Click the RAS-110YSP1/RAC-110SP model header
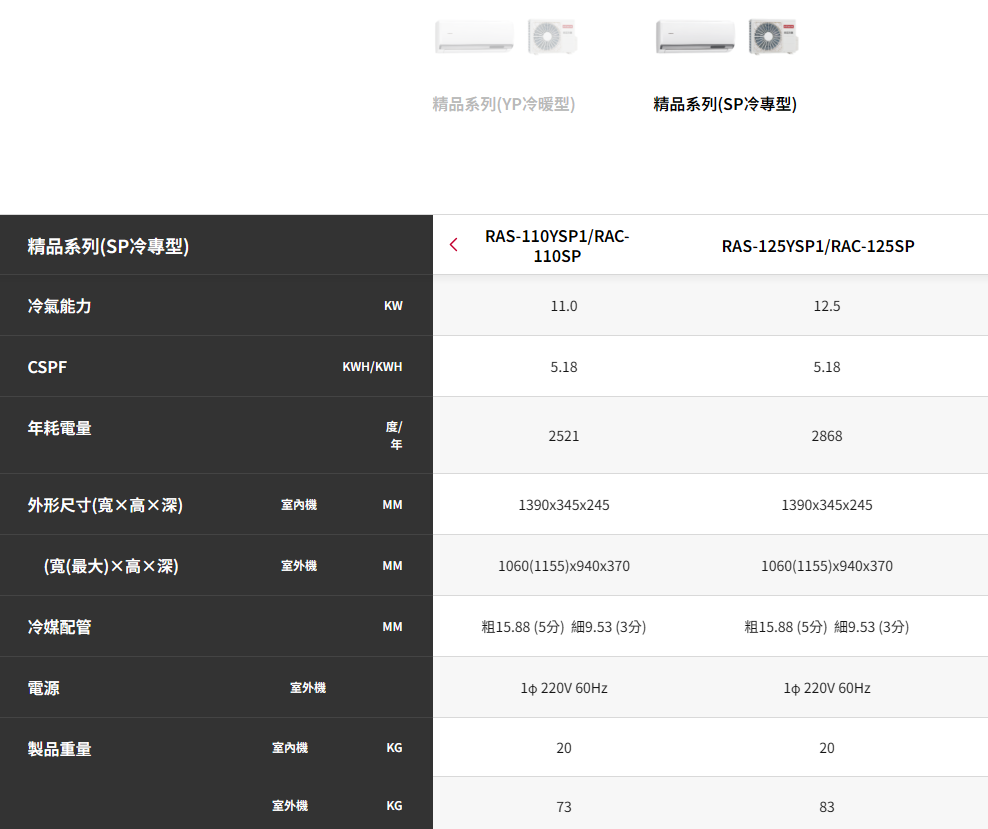This screenshot has width=988, height=829. [x=557, y=246]
